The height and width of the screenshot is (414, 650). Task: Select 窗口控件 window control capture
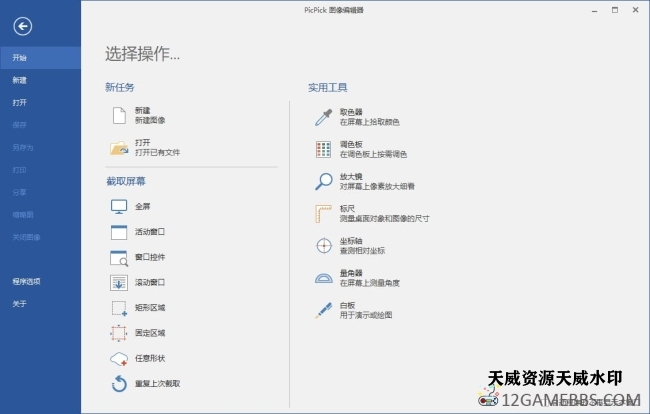coord(118,257)
